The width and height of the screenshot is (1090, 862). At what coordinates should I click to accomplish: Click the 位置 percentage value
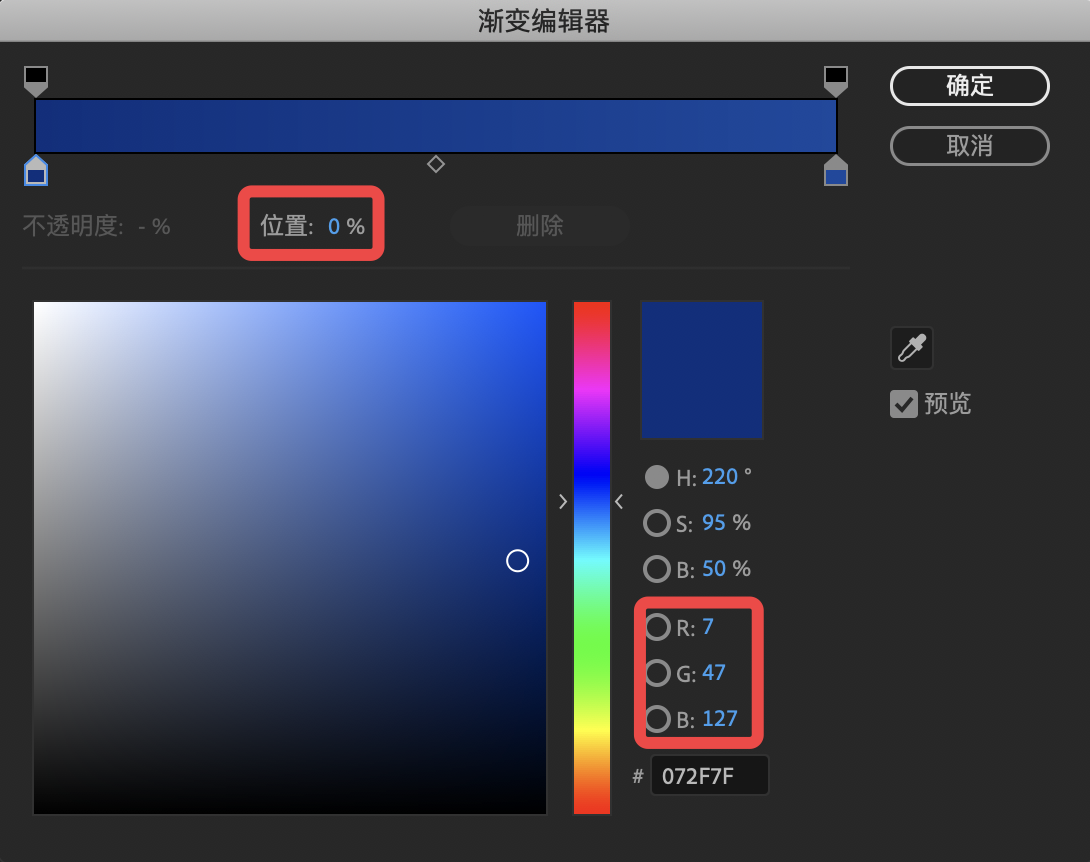click(x=334, y=227)
